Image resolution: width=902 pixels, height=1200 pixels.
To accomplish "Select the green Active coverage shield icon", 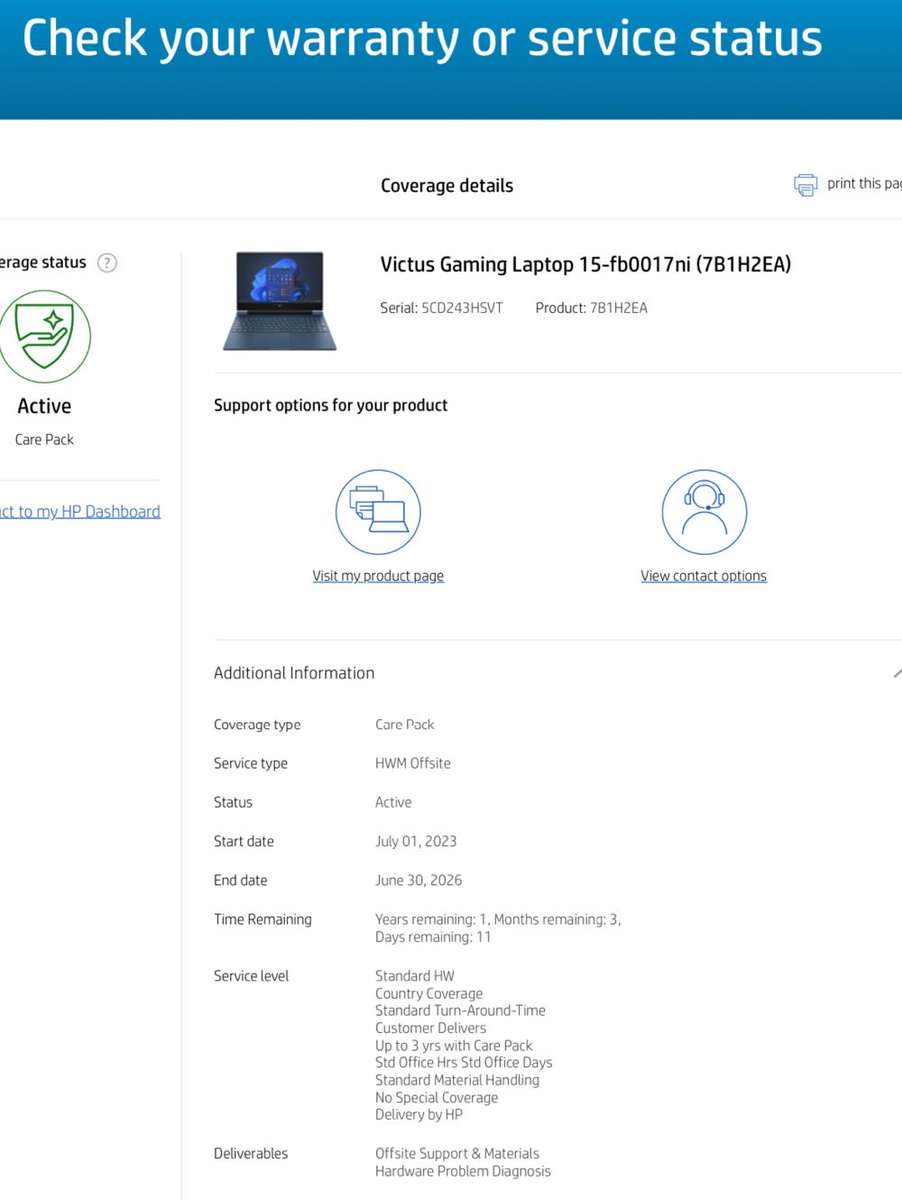I will pos(44,337).
